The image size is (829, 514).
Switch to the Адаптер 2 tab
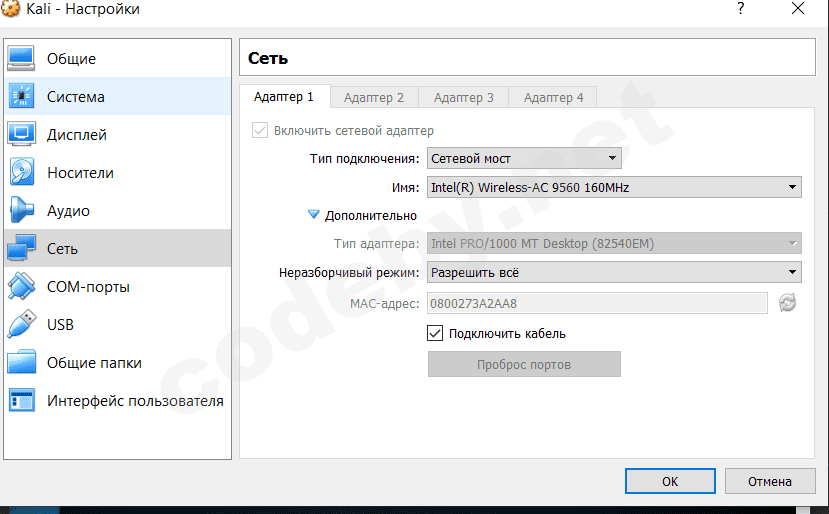point(374,98)
